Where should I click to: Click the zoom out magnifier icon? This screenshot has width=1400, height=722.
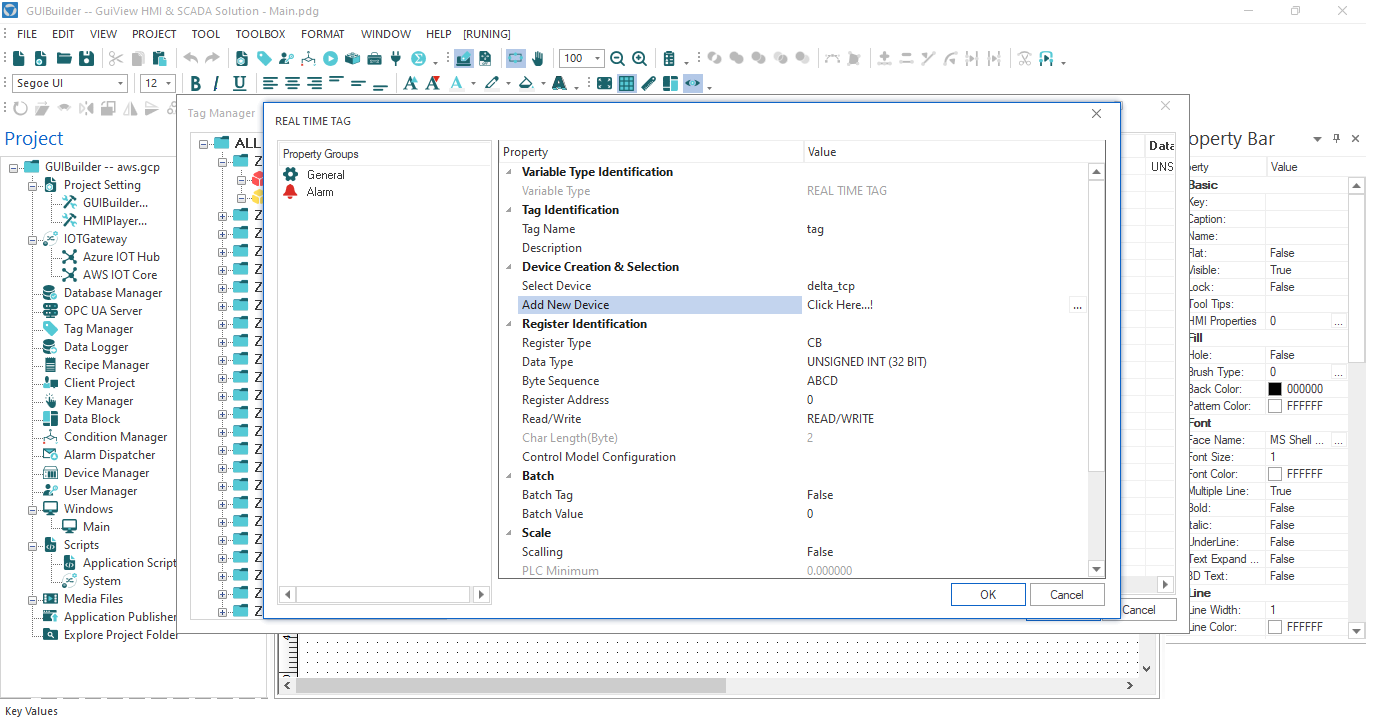[617, 58]
